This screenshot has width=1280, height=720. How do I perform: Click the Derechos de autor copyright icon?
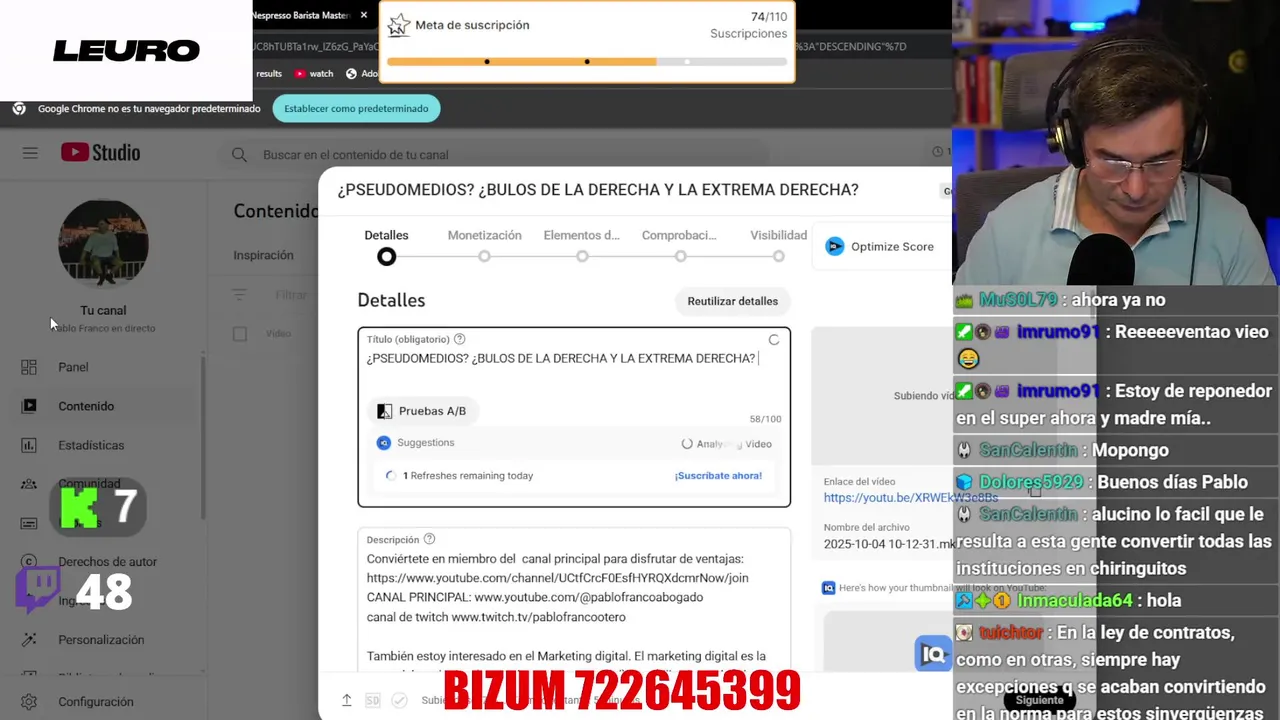[29, 562]
